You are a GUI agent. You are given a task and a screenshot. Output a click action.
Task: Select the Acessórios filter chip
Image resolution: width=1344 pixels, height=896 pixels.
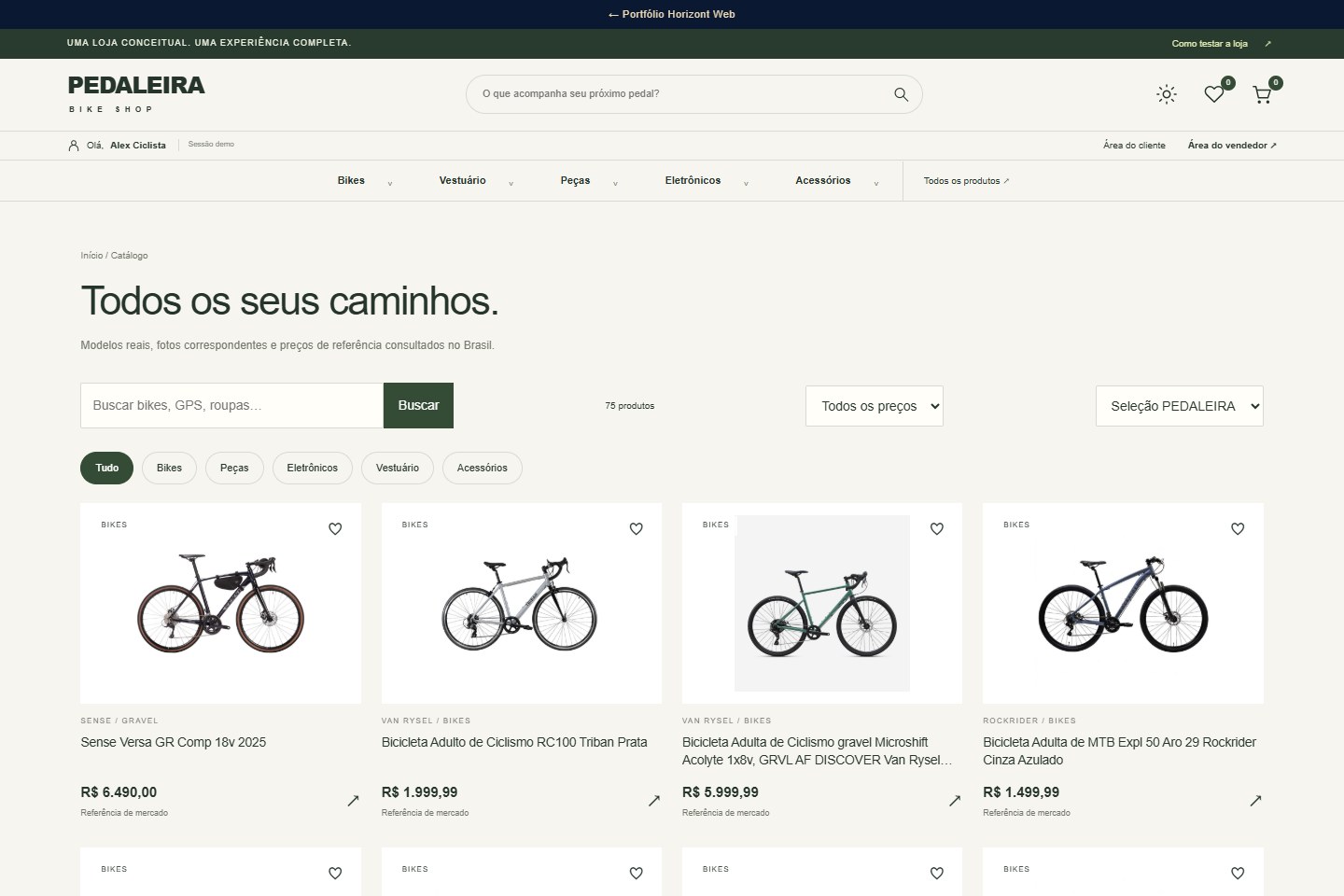pyautogui.click(x=483, y=468)
